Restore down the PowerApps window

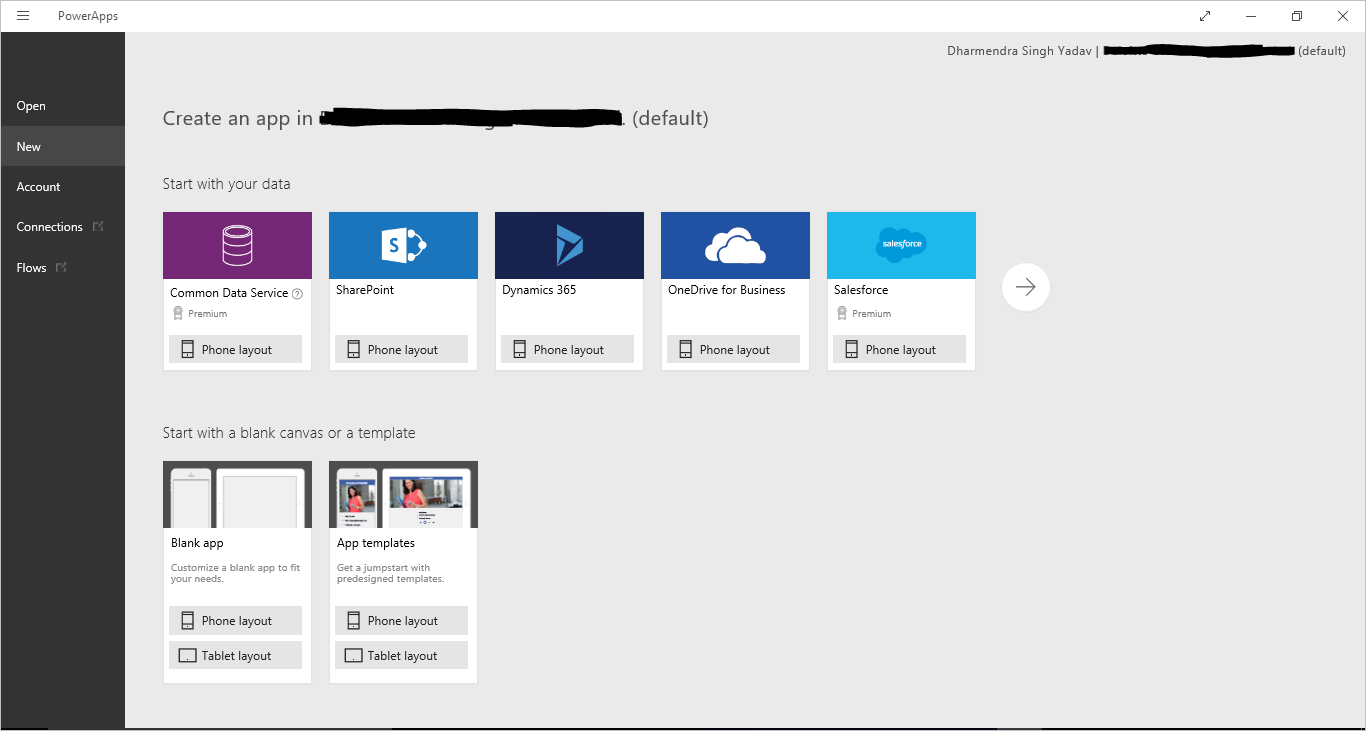(1297, 16)
